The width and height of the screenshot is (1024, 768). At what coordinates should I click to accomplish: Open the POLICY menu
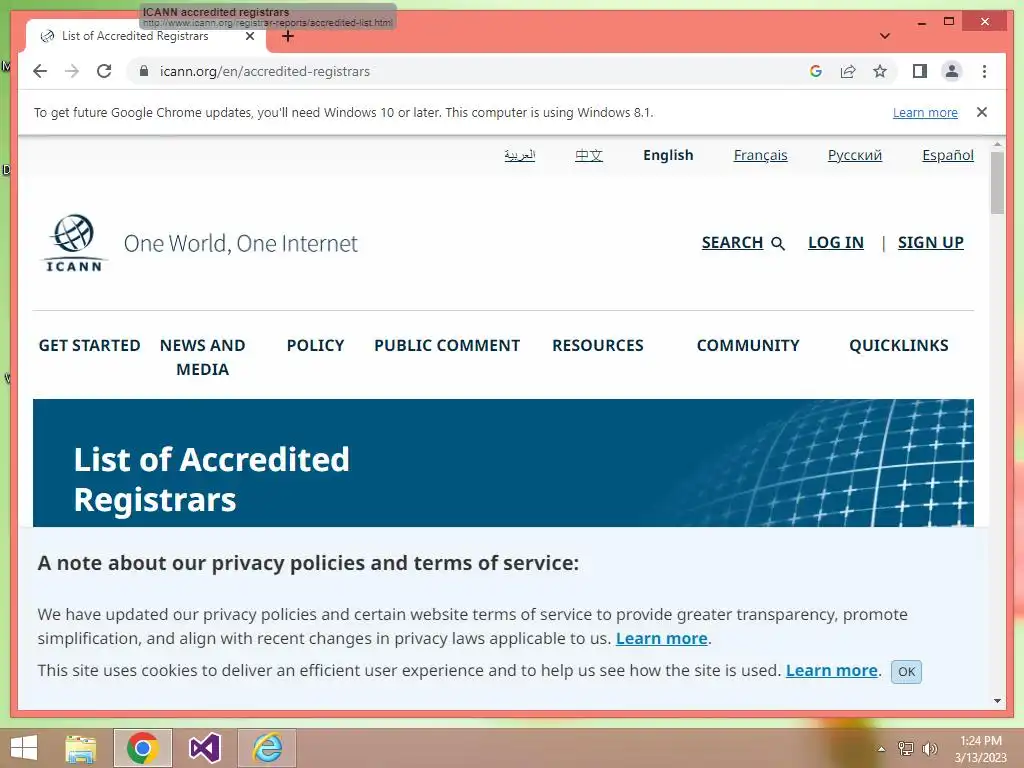point(315,345)
